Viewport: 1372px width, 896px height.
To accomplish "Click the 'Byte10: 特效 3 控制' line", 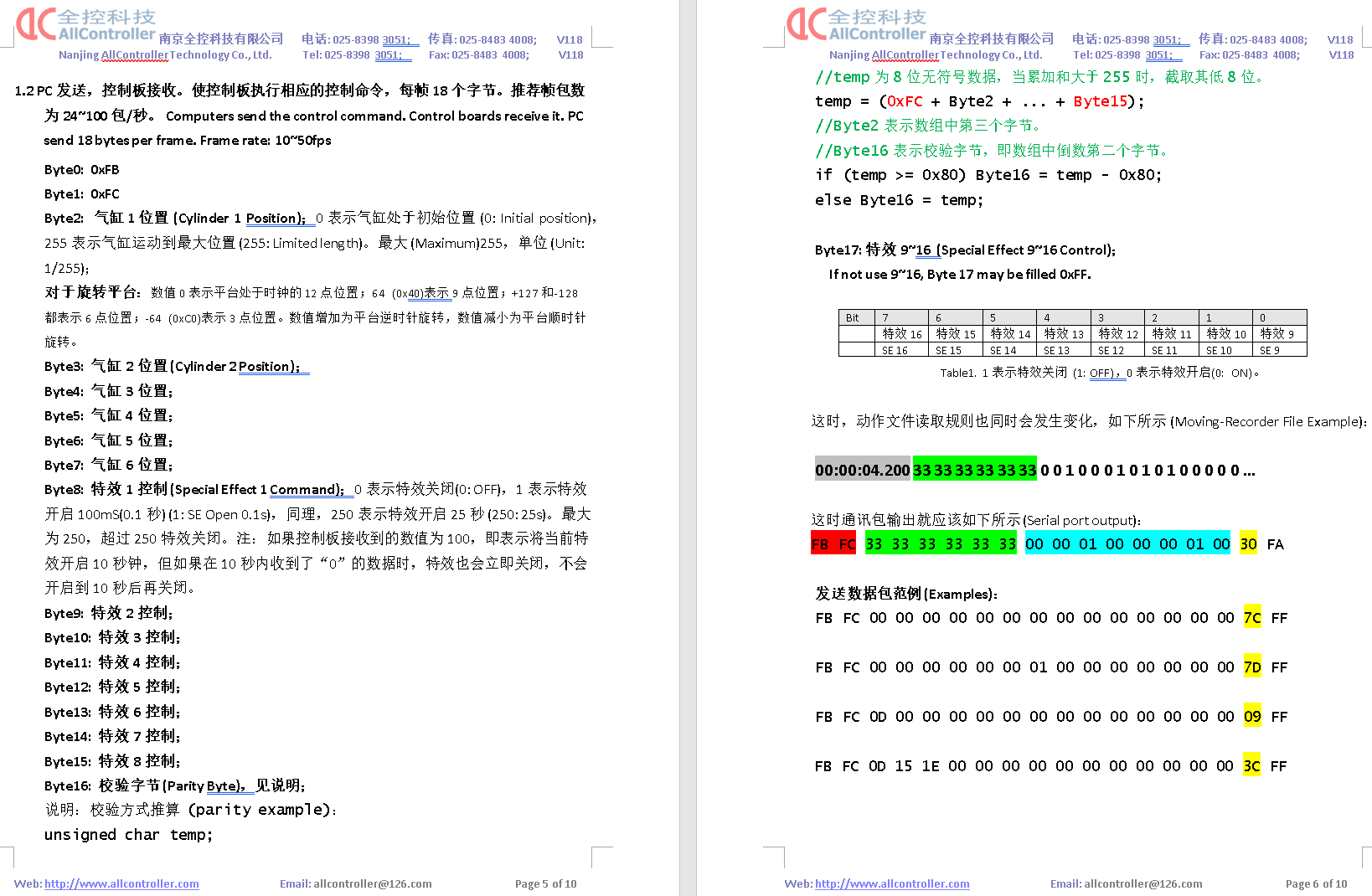I will [x=113, y=637].
